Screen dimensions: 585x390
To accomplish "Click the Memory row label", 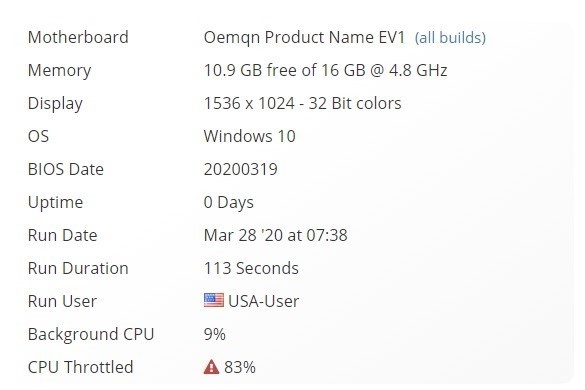I will (59, 71).
